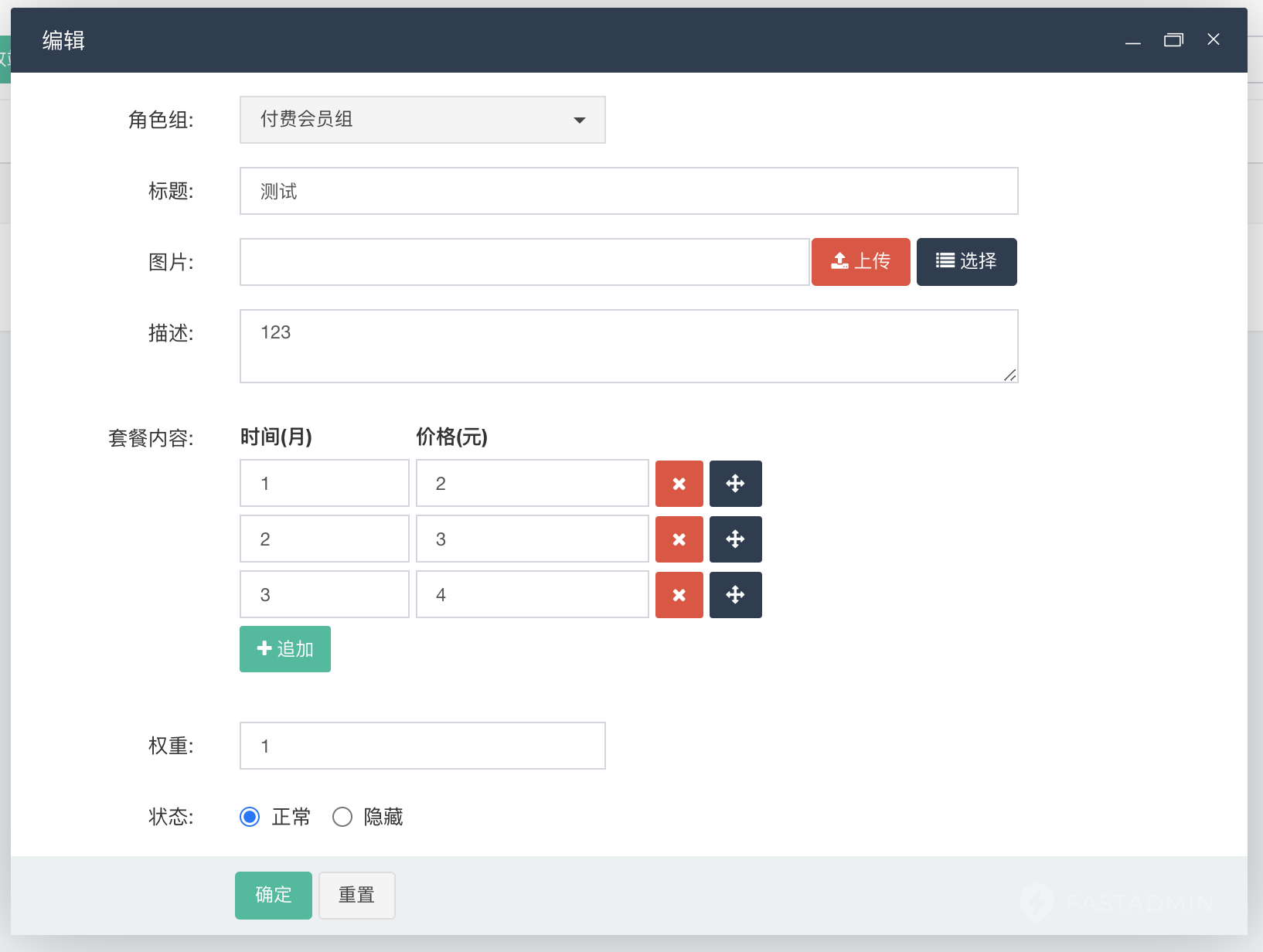Focus the 权重 weight input
Viewport: 1263px width, 952px height.
point(423,746)
